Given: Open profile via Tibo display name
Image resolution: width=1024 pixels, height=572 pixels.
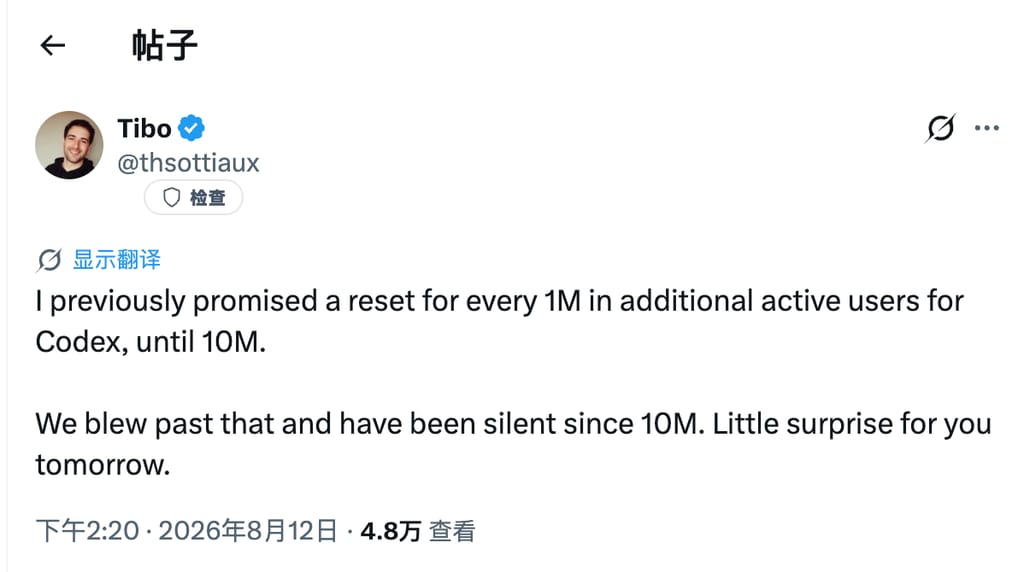Looking at the screenshot, I should pos(144,128).
